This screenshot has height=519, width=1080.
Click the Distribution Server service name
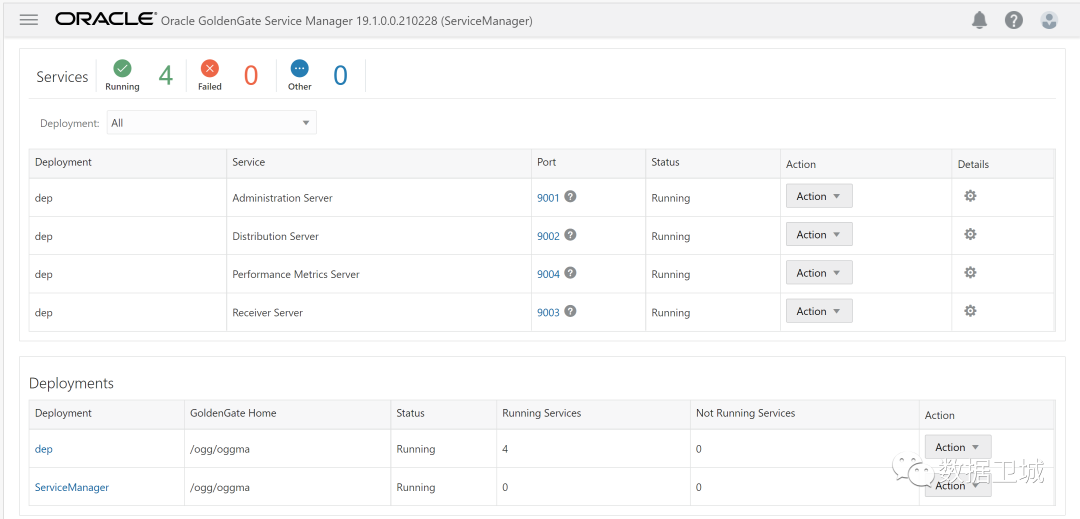pos(276,236)
